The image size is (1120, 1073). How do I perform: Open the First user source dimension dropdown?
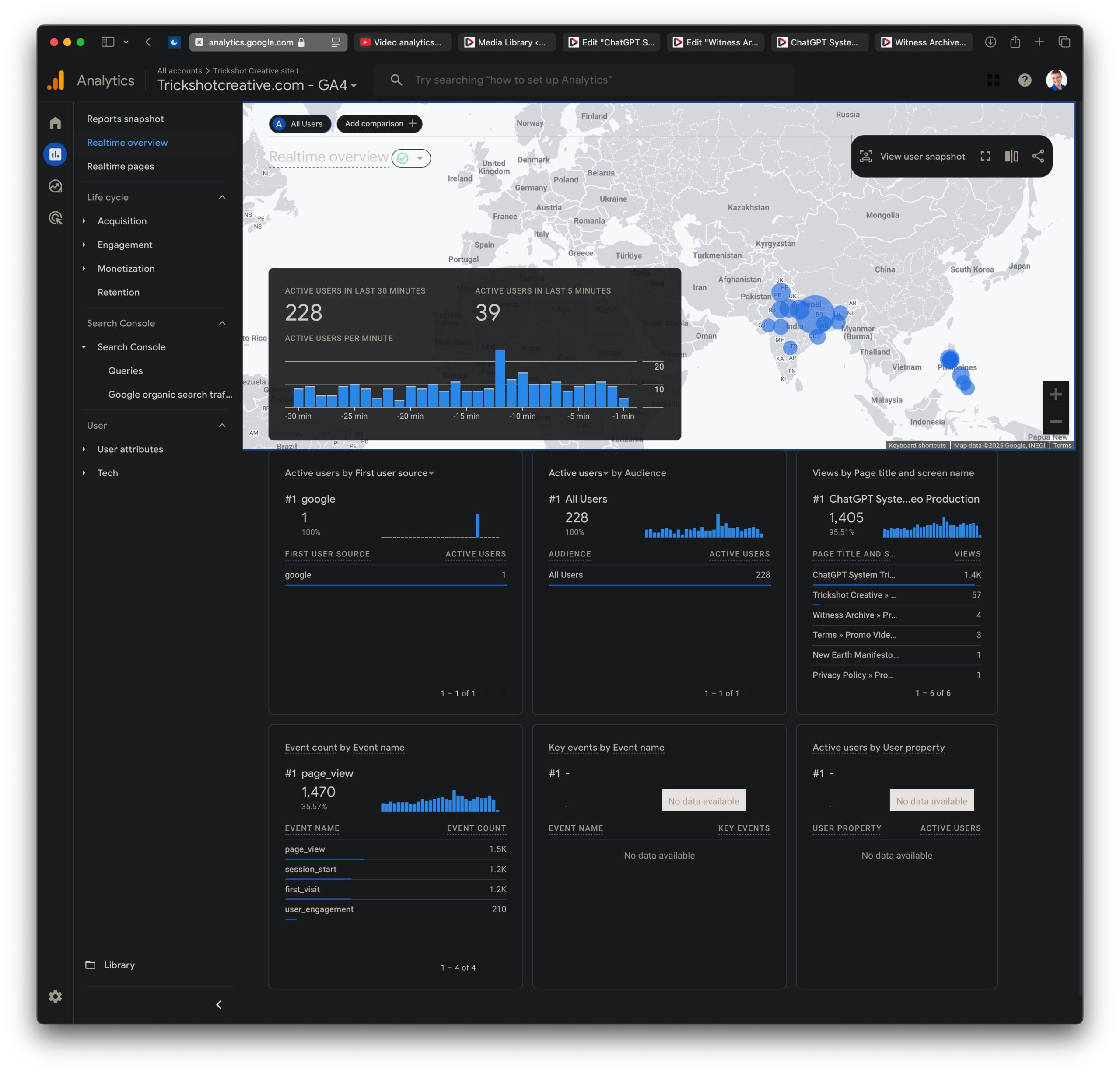click(395, 473)
